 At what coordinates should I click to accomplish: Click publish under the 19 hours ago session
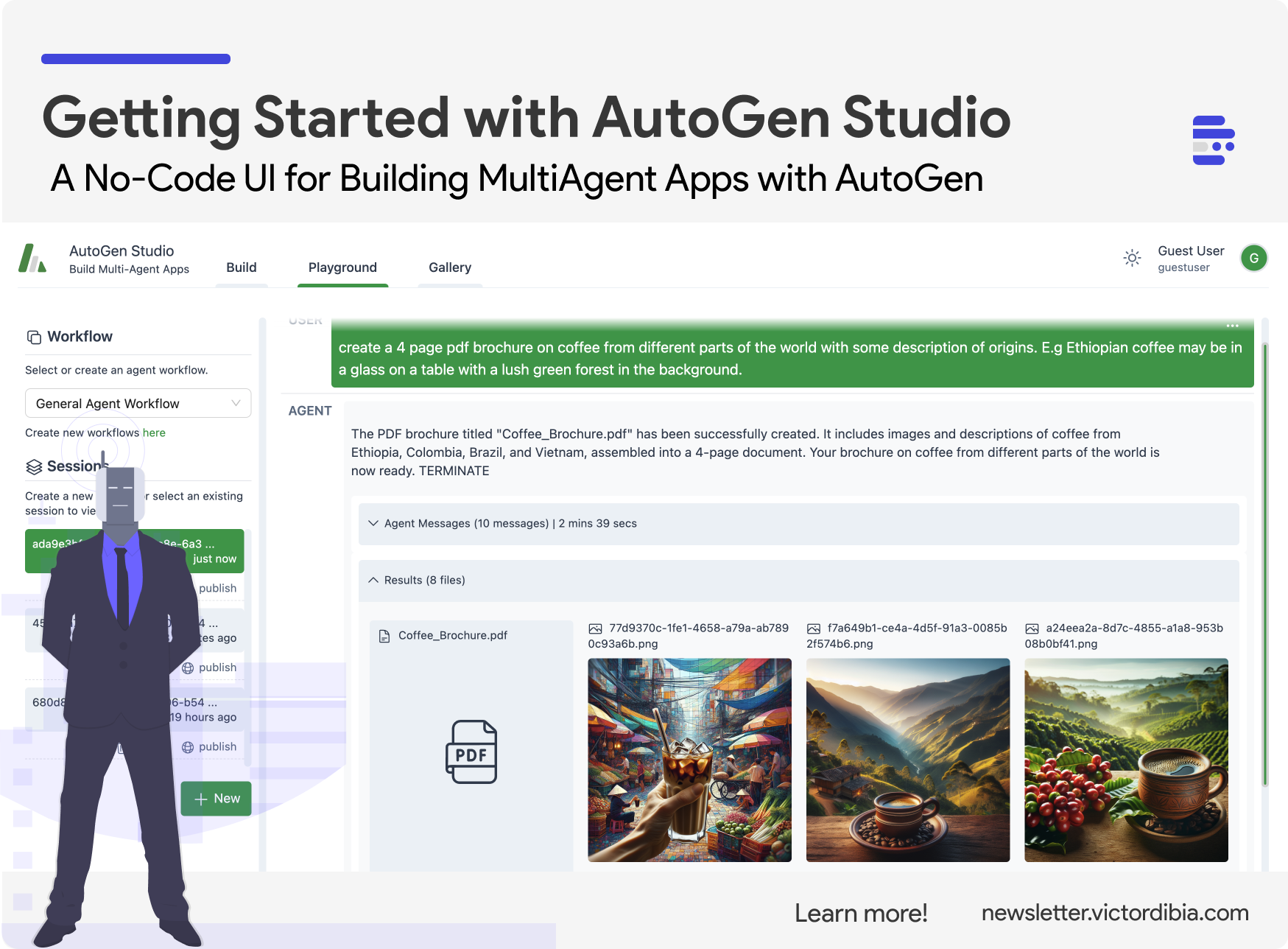click(217, 746)
